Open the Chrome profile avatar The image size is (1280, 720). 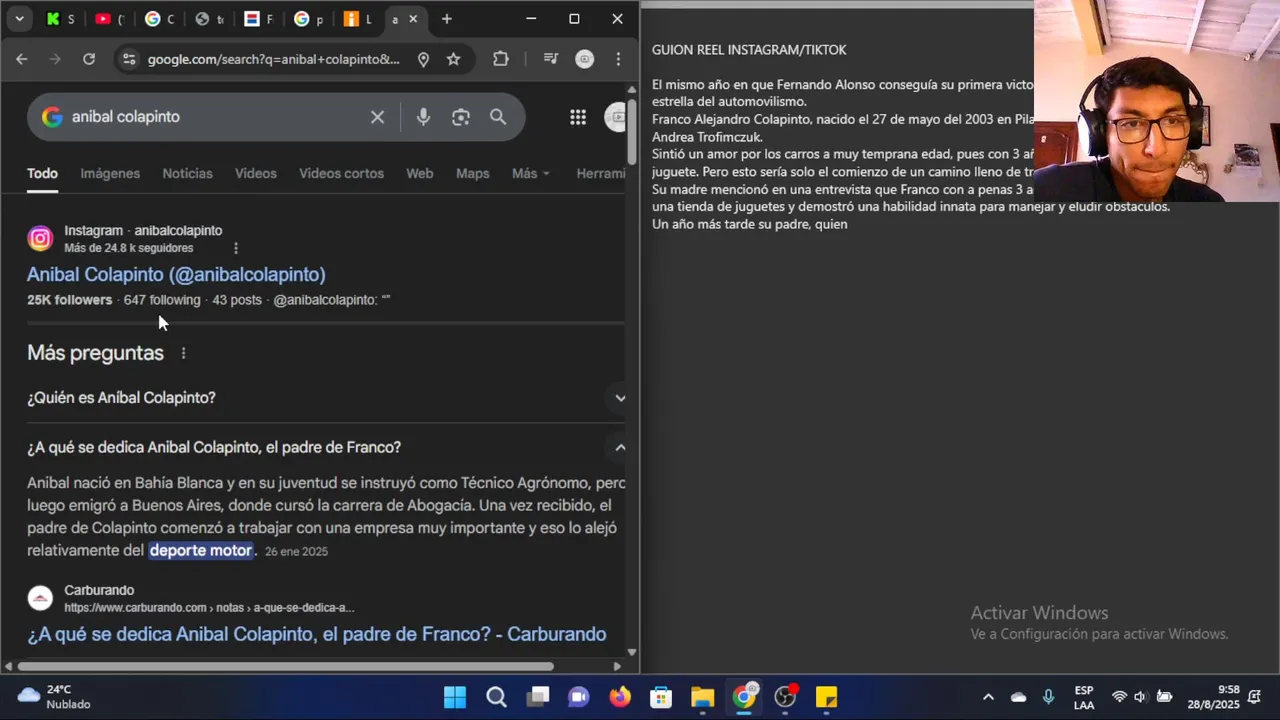(x=585, y=59)
